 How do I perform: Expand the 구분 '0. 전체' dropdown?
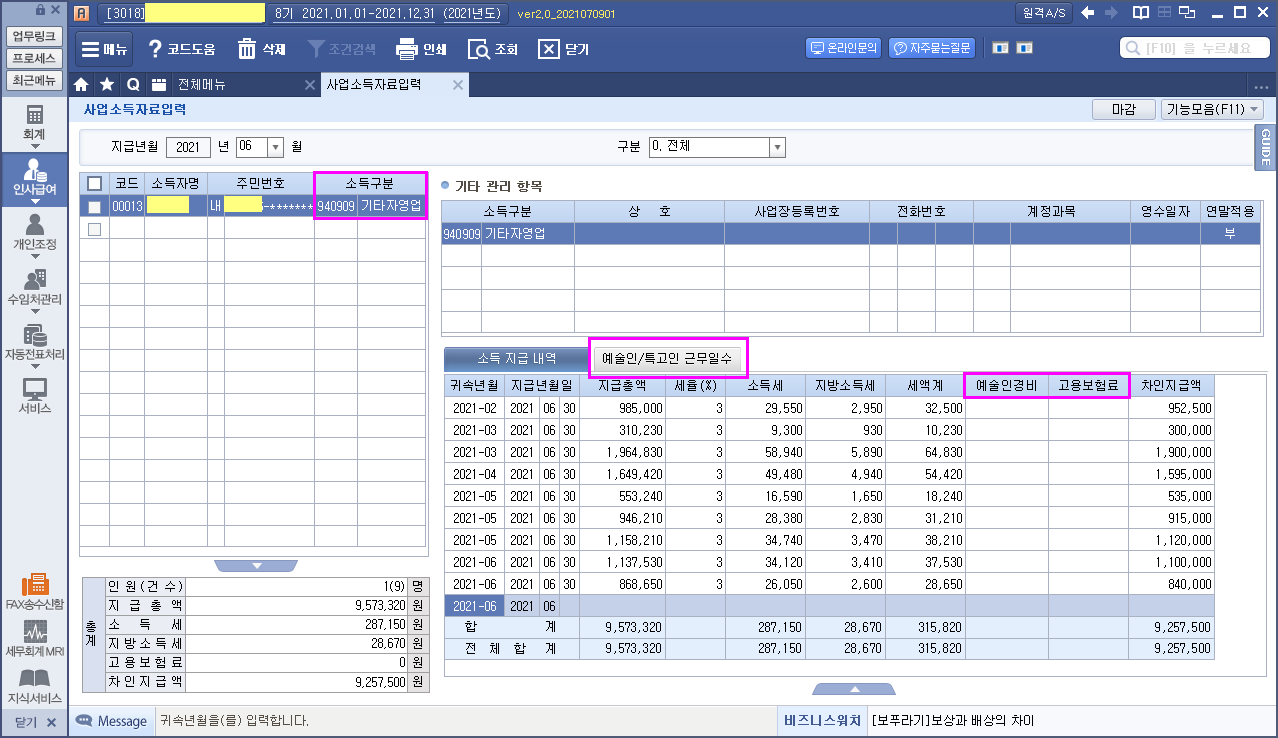coord(776,147)
